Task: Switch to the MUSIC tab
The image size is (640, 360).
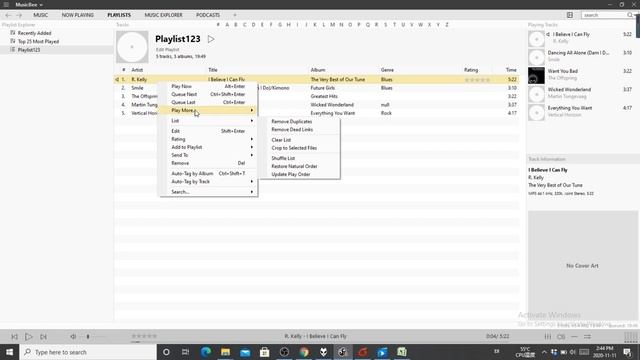Action: pyautogui.click(x=40, y=15)
